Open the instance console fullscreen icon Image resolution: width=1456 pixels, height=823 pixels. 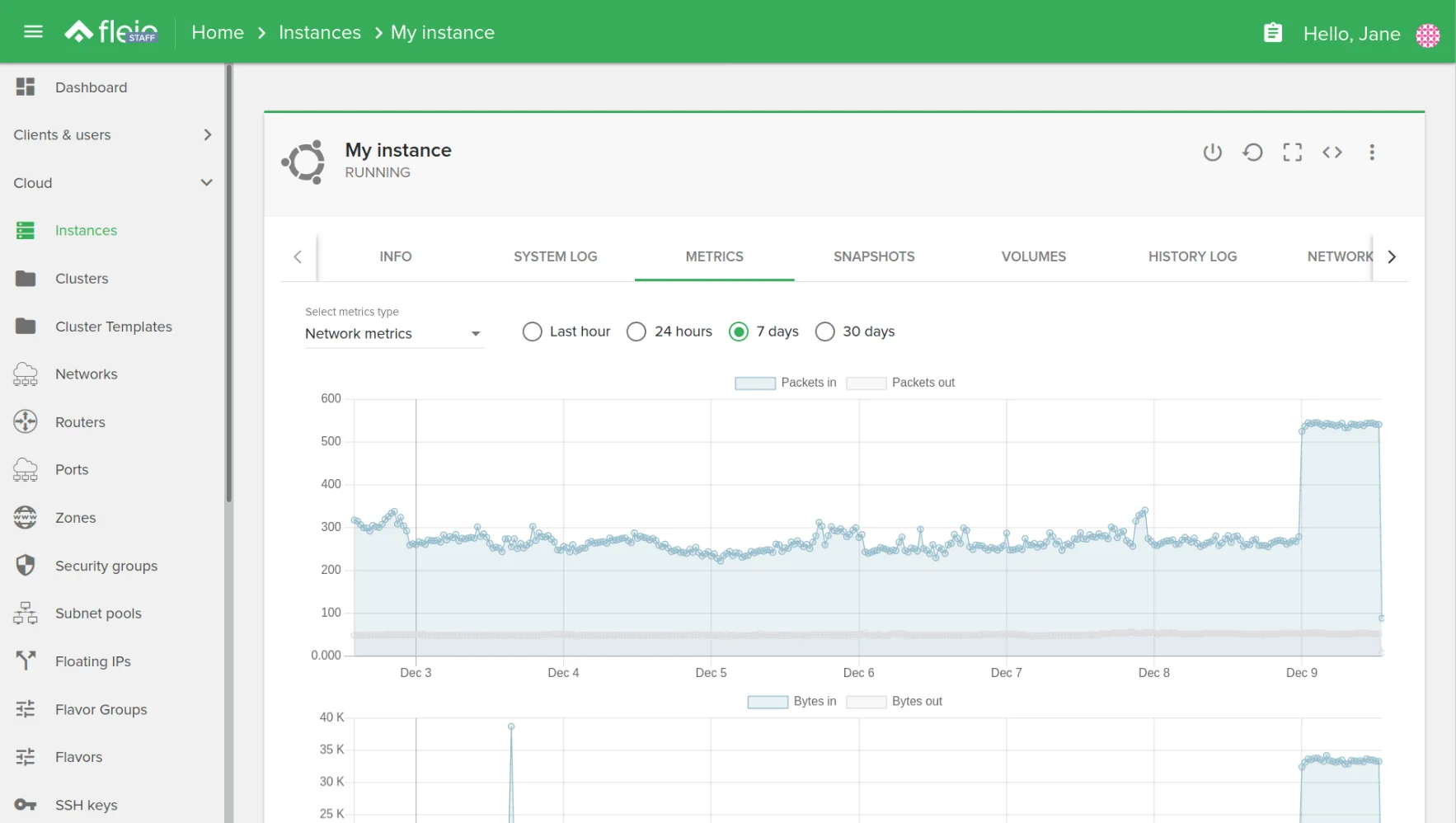click(1292, 153)
